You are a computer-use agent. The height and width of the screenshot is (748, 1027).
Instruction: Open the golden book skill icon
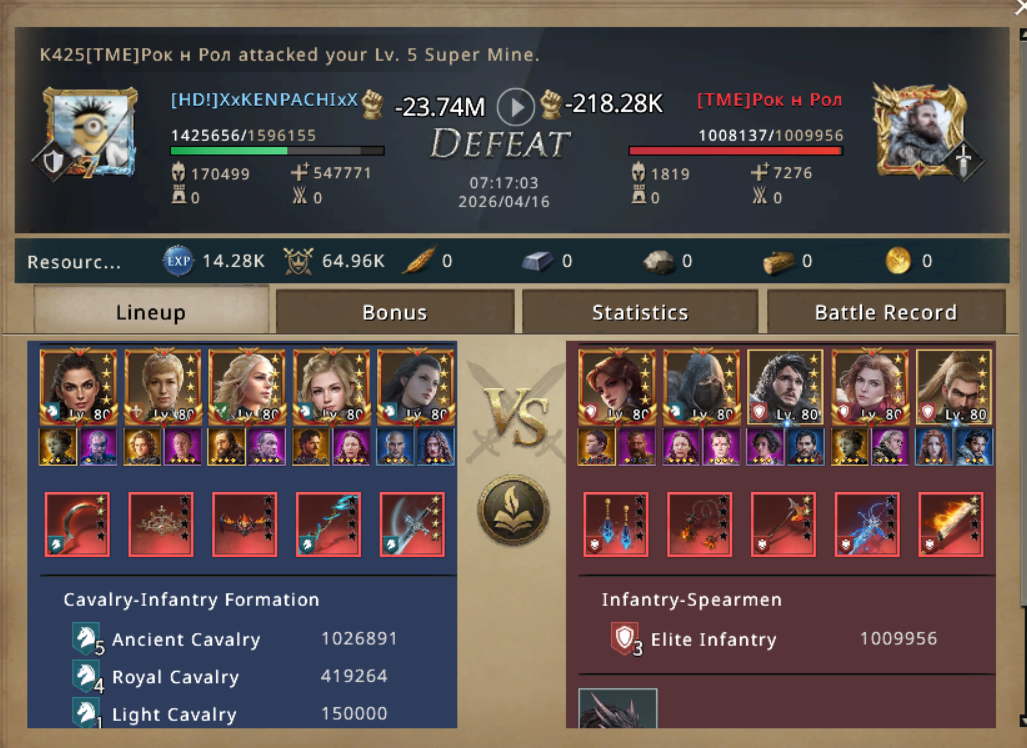514,510
